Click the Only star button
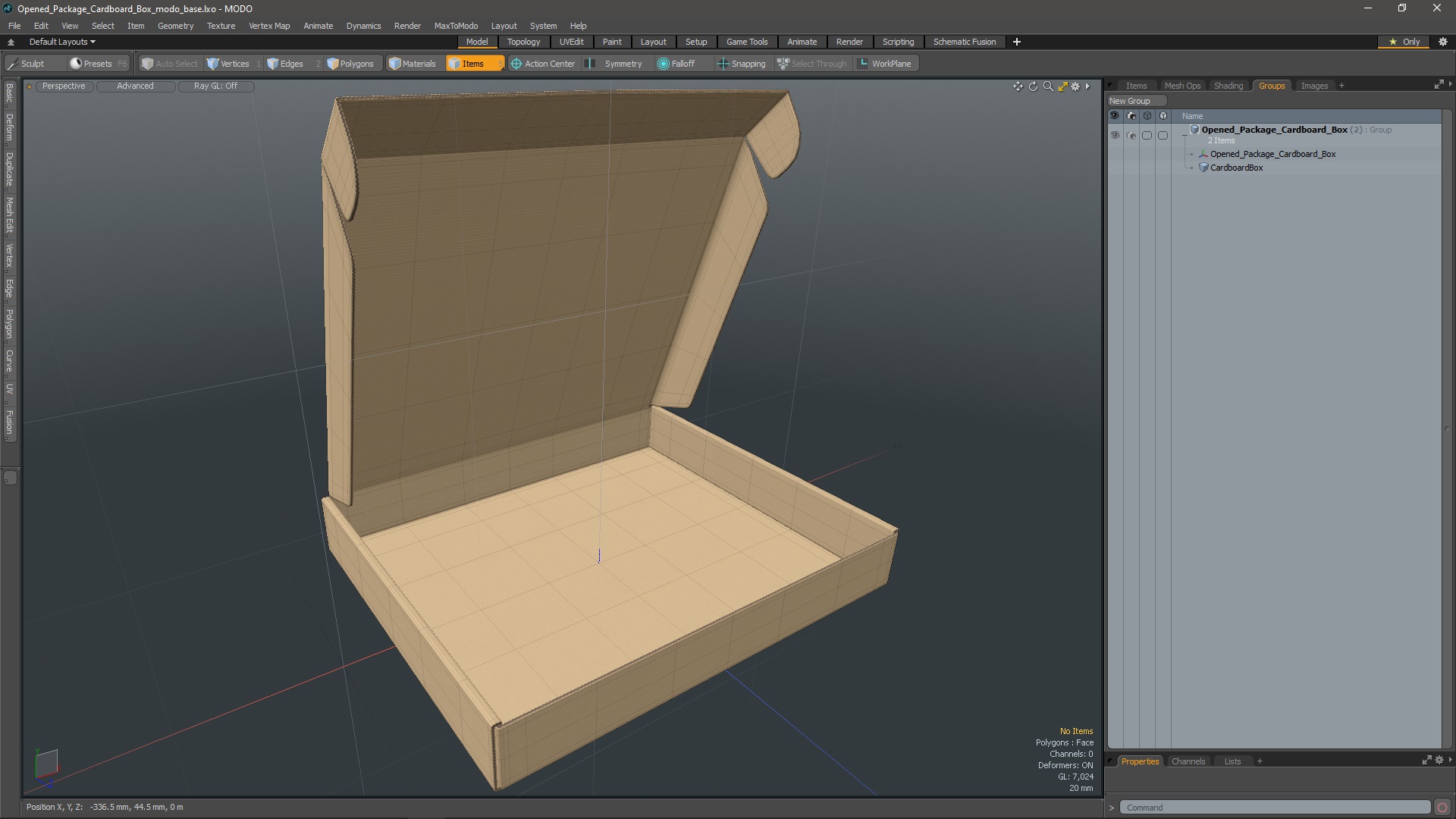This screenshot has height=819, width=1456. 1404,42
